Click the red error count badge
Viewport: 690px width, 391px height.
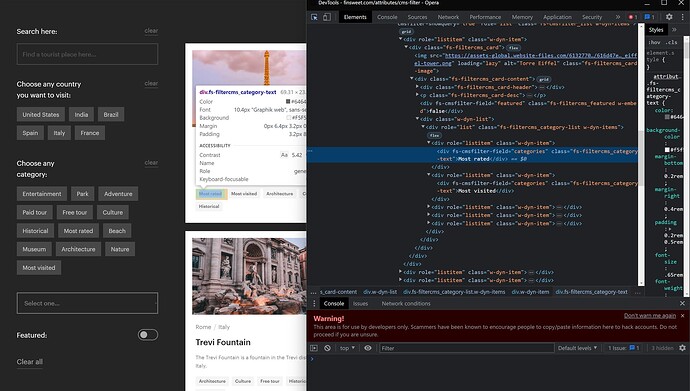click(633, 17)
